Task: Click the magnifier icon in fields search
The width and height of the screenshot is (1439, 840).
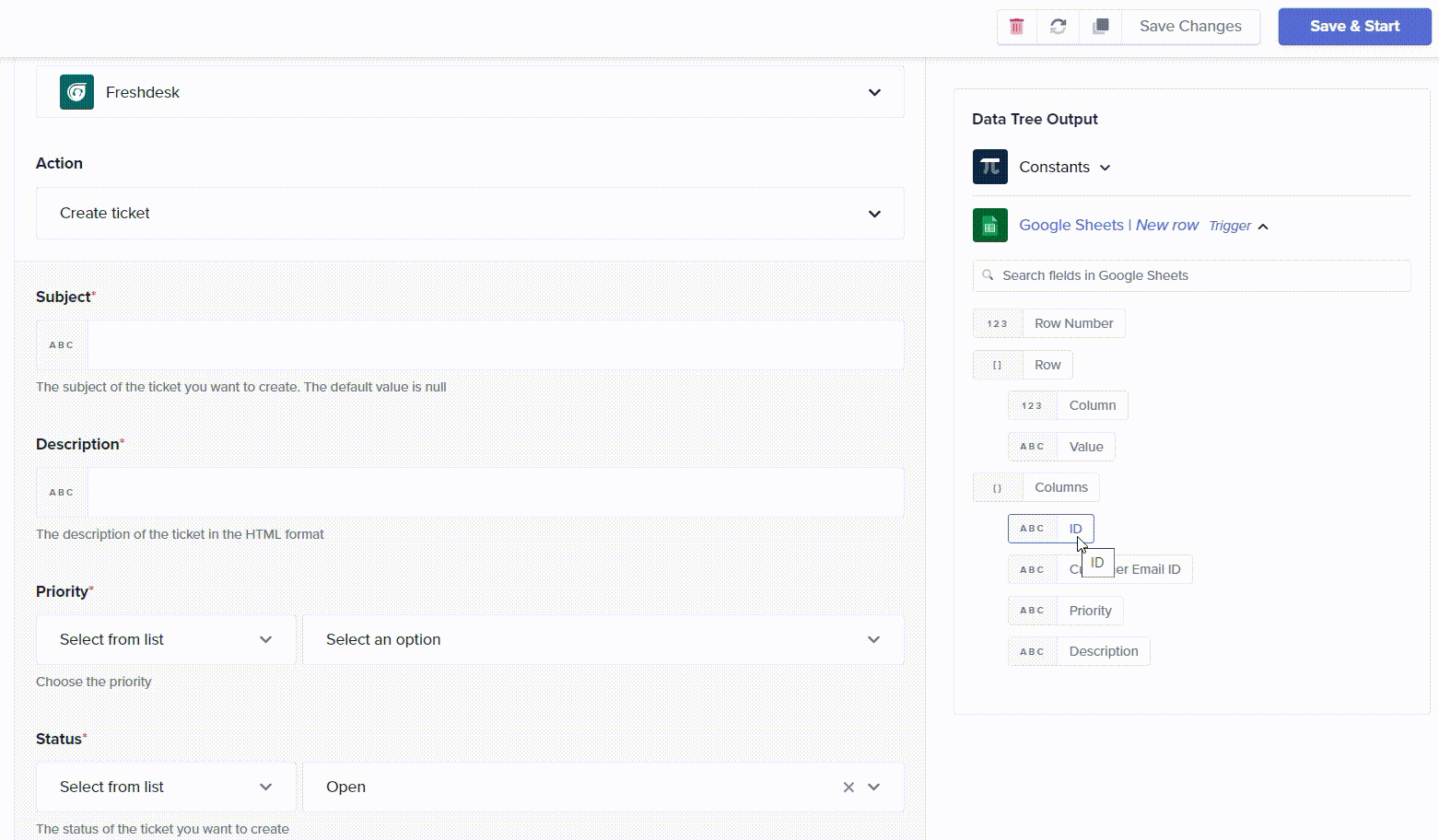Action: [988, 275]
